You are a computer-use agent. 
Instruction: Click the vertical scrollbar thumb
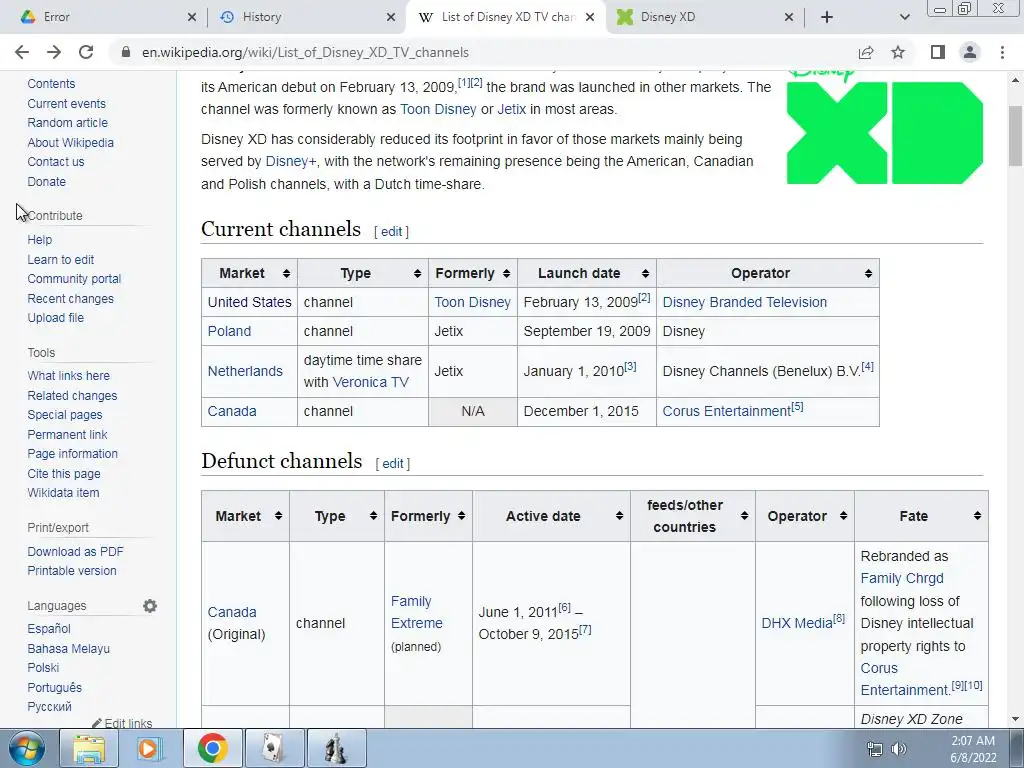pyautogui.click(x=1016, y=136)
